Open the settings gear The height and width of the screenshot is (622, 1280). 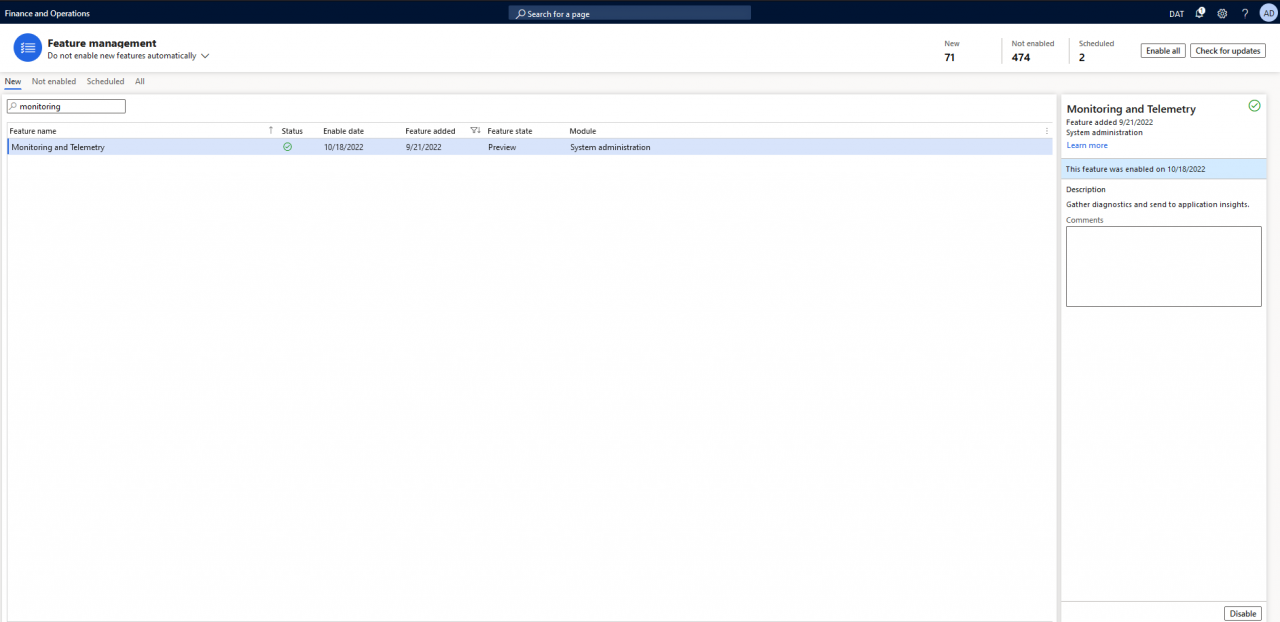coord(1221,13)
